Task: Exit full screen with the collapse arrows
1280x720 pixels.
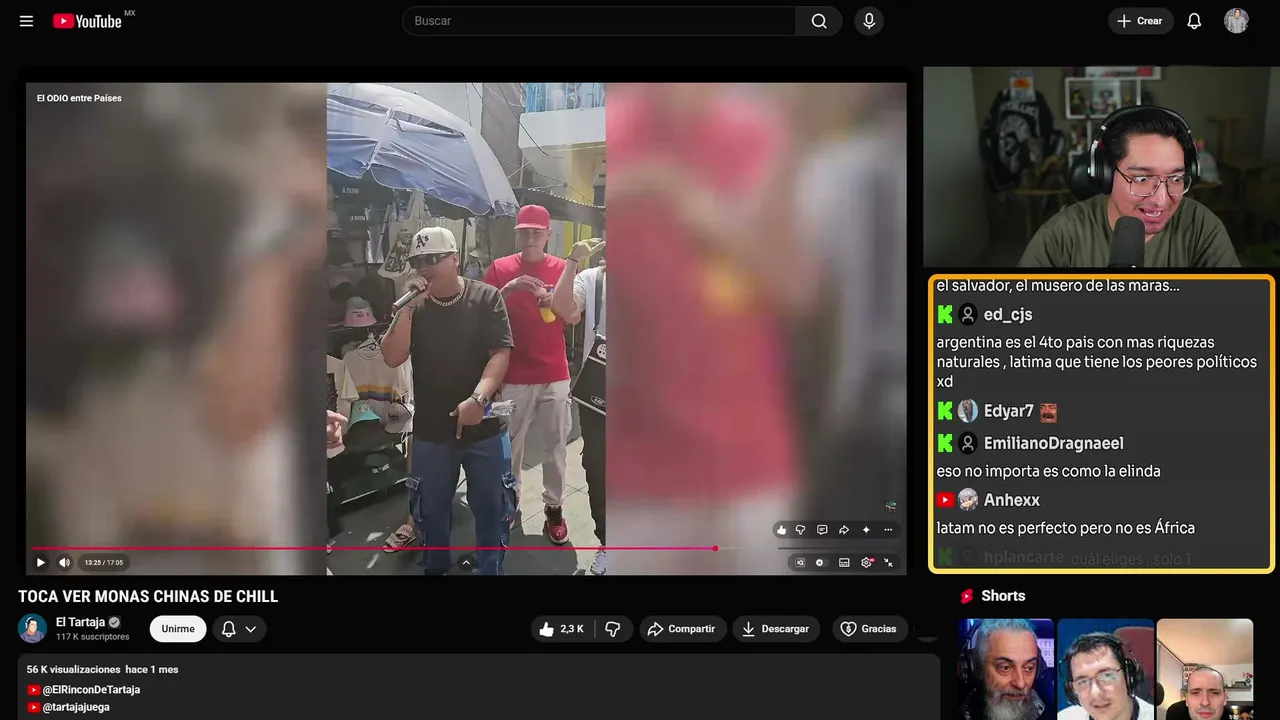Action: tap(888, 563)
